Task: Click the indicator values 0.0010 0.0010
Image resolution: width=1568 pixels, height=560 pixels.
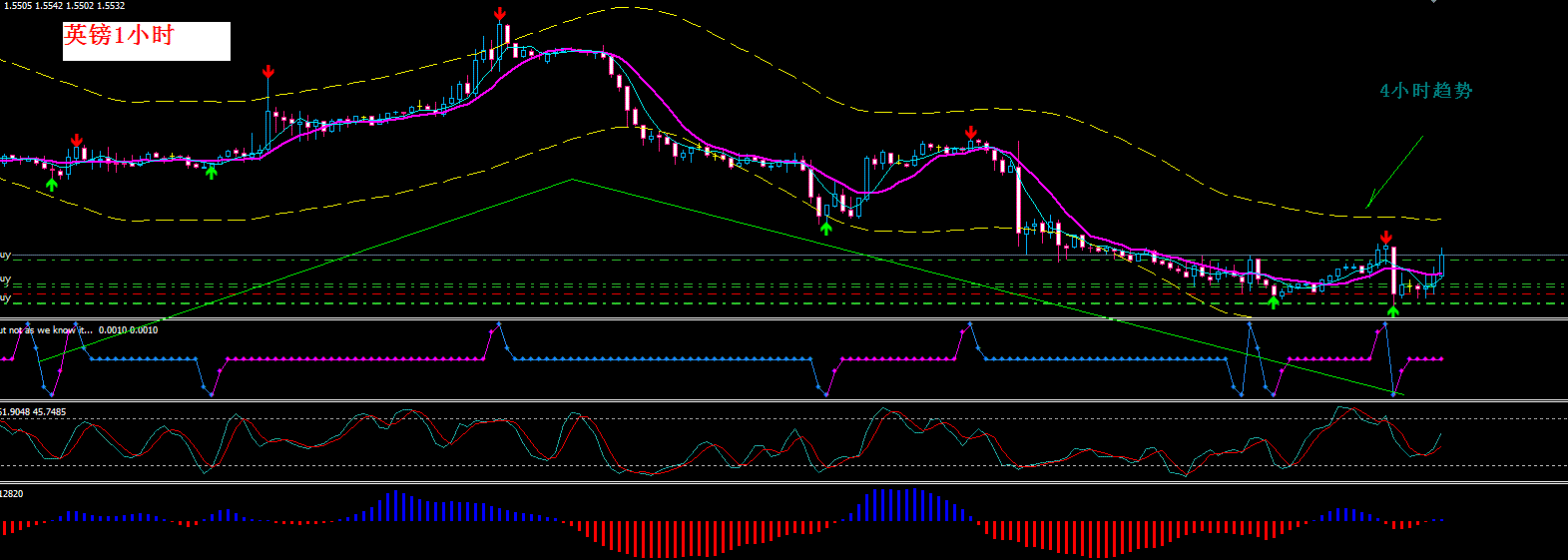Action: 128,329
